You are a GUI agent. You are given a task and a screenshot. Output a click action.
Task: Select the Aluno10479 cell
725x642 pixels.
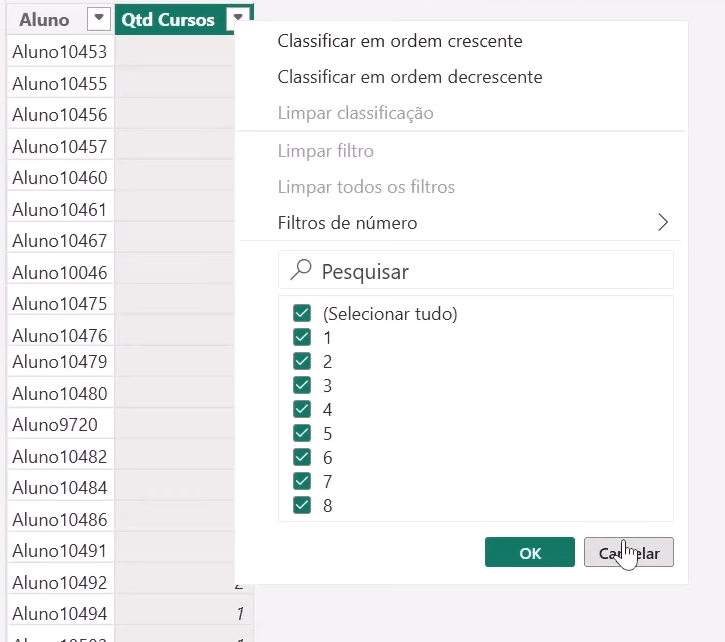[60, 362]
